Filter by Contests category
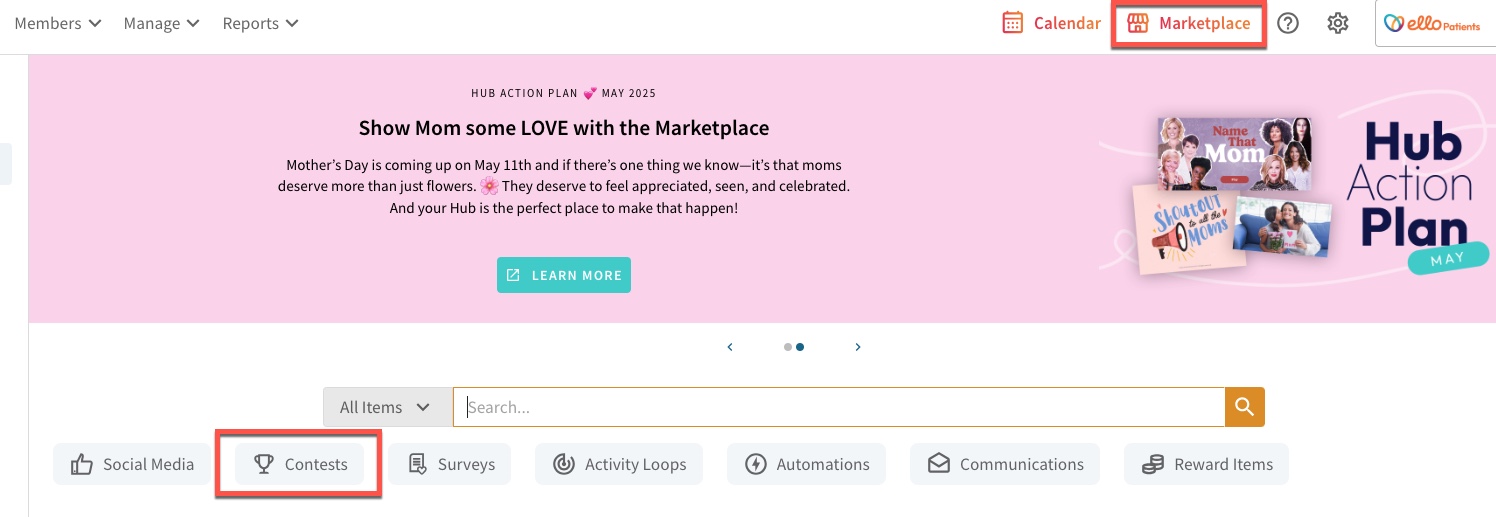Image resolution: width=1496 pixels, height=517 pixels. [300, 464]
